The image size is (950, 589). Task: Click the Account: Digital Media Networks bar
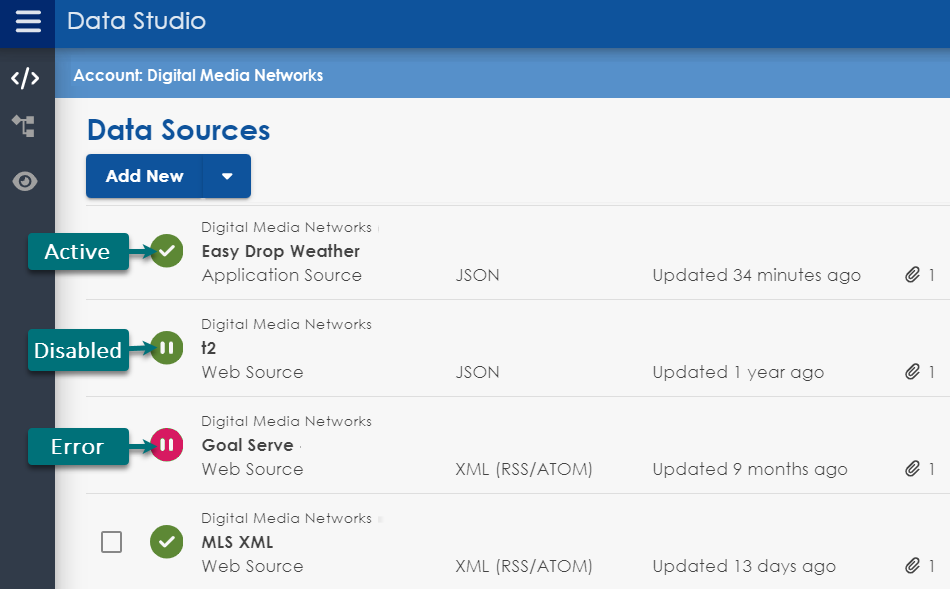point(198,75)
